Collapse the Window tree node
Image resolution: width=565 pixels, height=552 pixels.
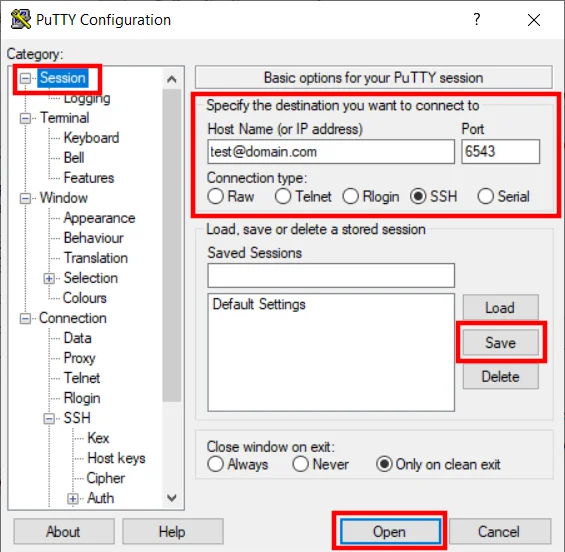point(25,198)
